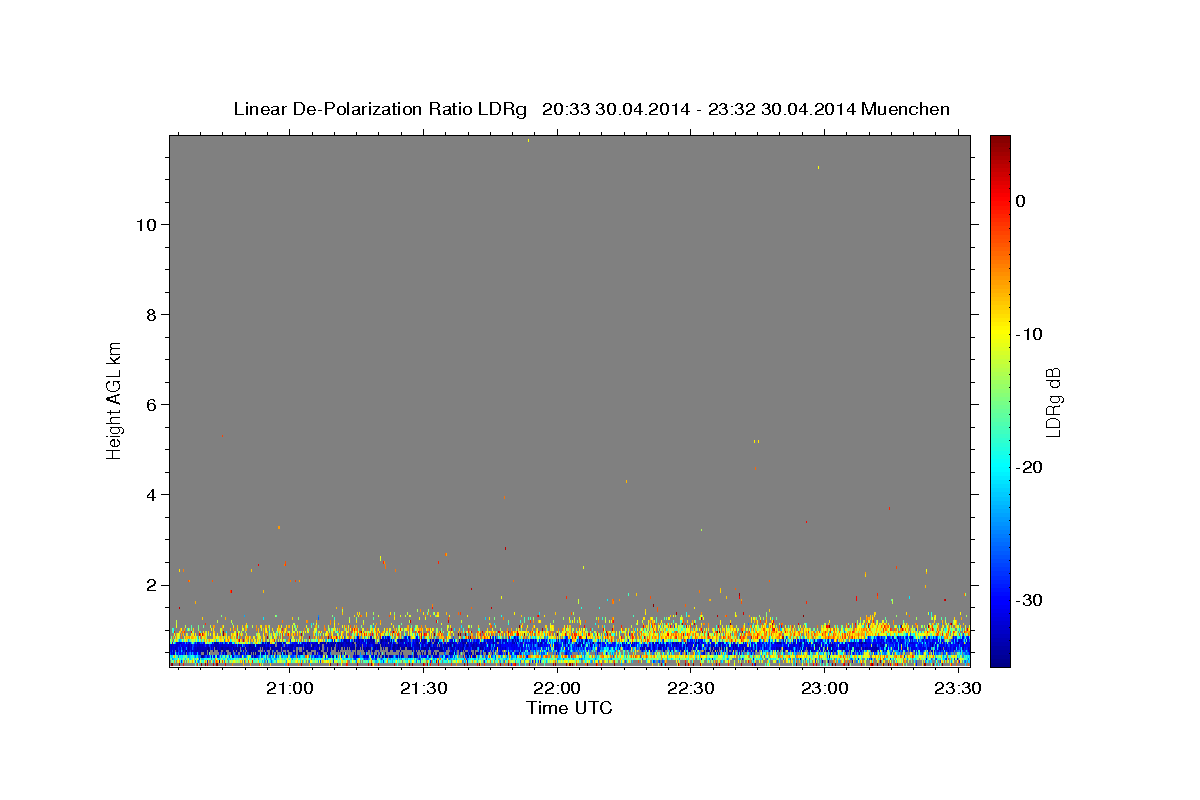The width and height of the screenshot is (1200, 800).
Task: Click the colorbar value 0
Action: [x=1021, y=201]
